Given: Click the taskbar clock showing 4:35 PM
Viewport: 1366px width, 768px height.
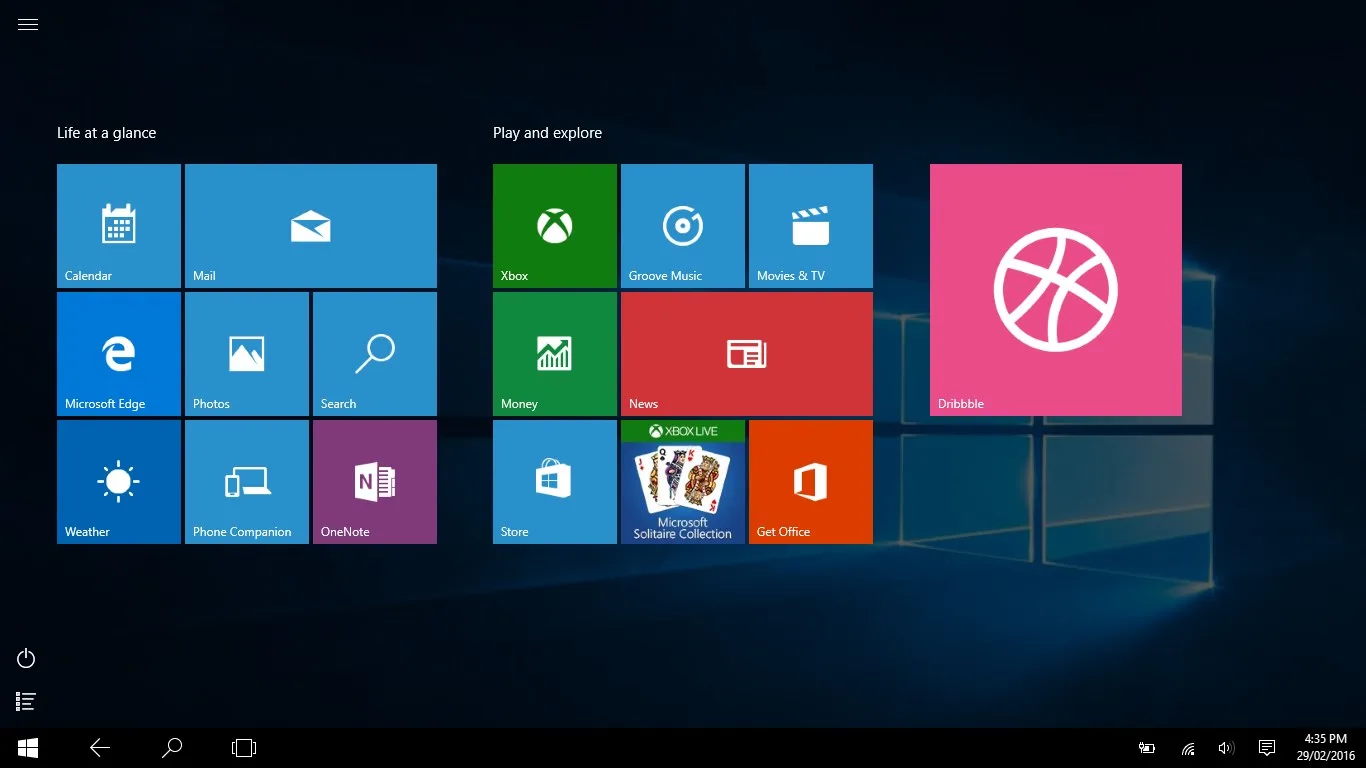Looking at the screenshot, I should (x=1326, y=748).
